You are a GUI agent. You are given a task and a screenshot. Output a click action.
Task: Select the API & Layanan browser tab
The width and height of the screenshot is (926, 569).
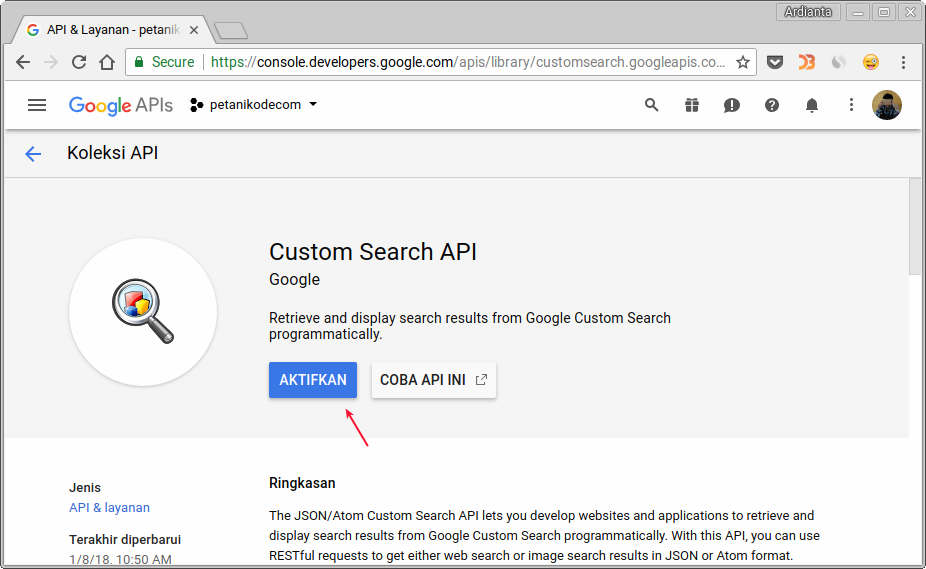(x=110, y=30)
